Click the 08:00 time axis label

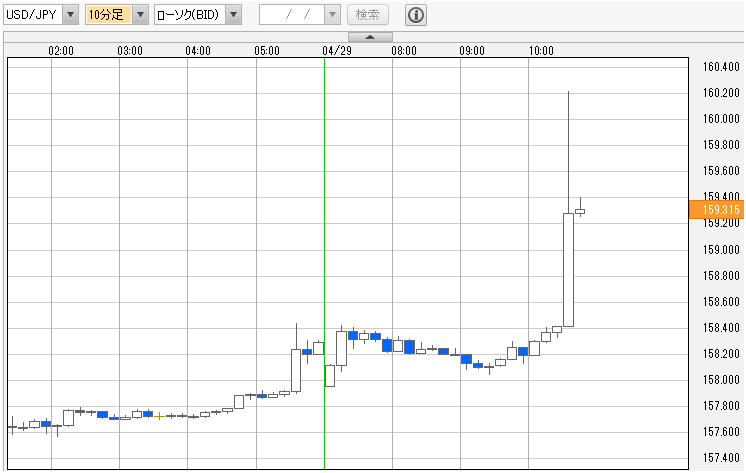(x=403, y=50)
